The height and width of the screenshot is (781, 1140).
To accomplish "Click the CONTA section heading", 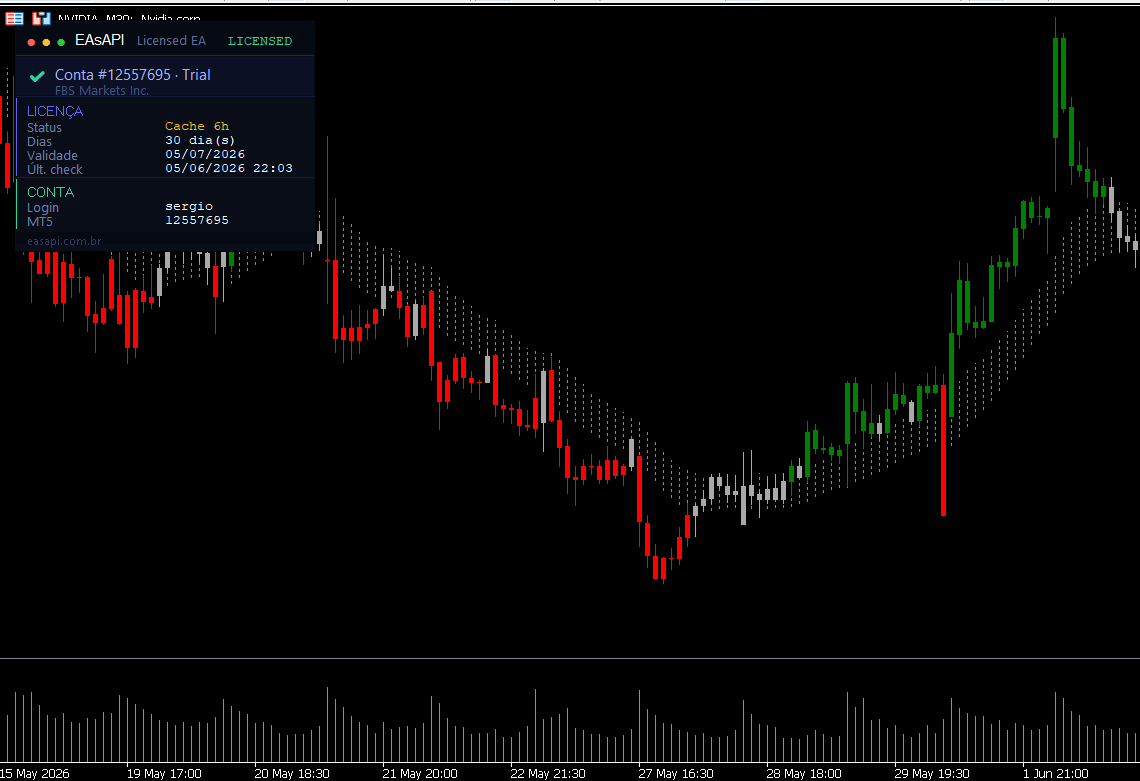I will (50, 192).
